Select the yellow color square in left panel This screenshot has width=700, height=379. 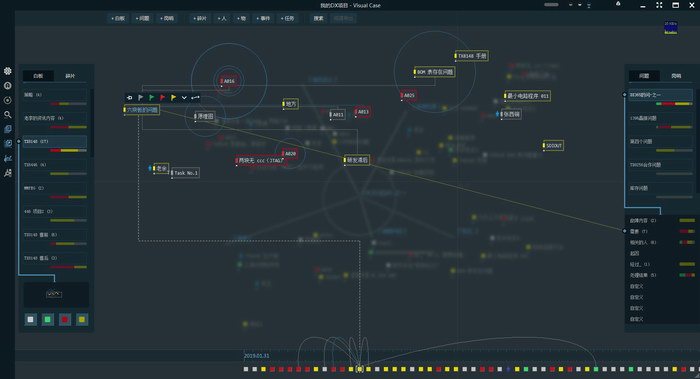tap(82, 319)
